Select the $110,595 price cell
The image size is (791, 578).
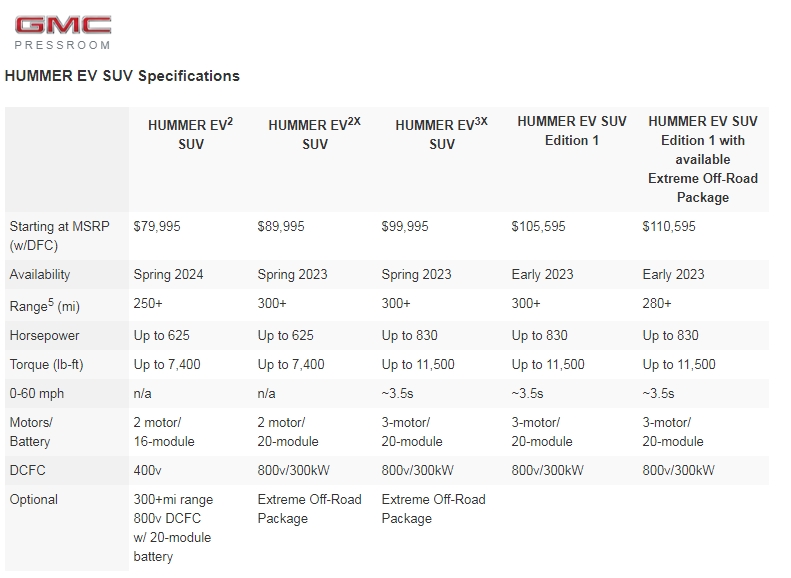coord(669,226)
